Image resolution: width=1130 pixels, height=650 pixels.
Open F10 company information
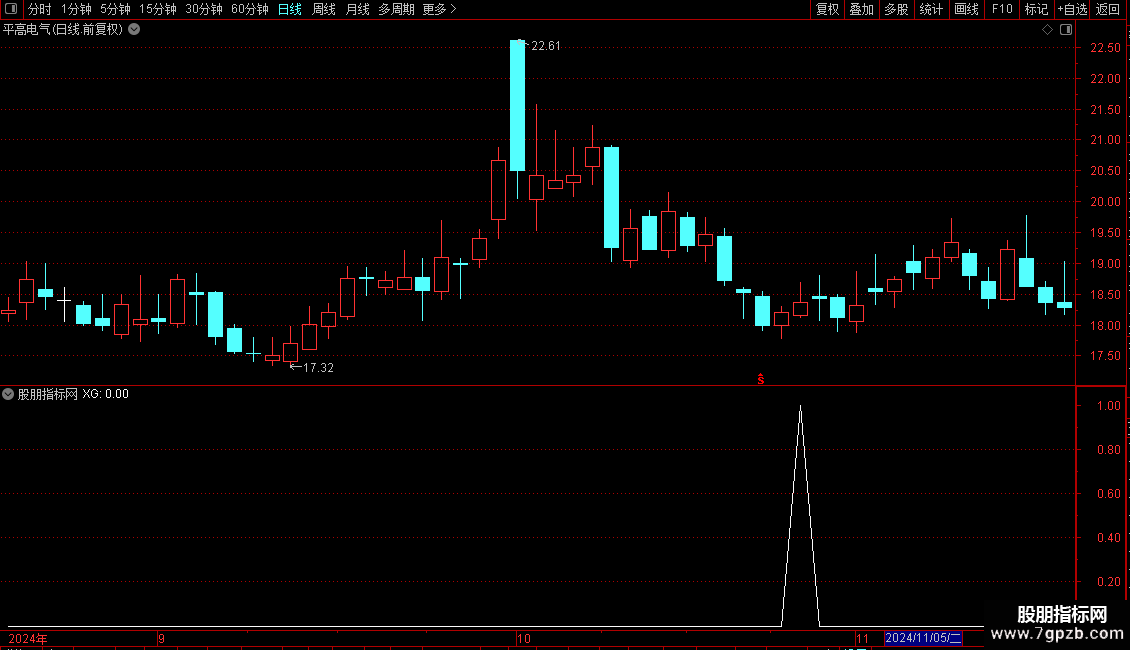(x=1002, y=9)
